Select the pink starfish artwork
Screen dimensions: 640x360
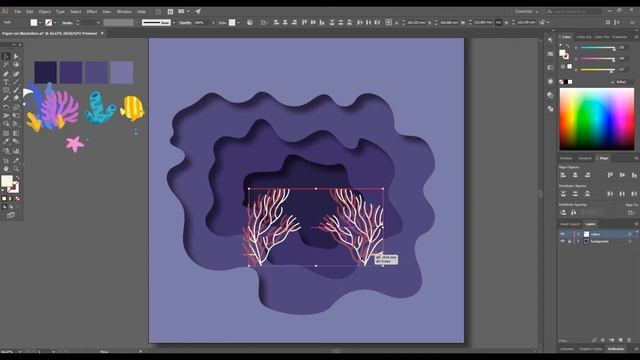75,144
